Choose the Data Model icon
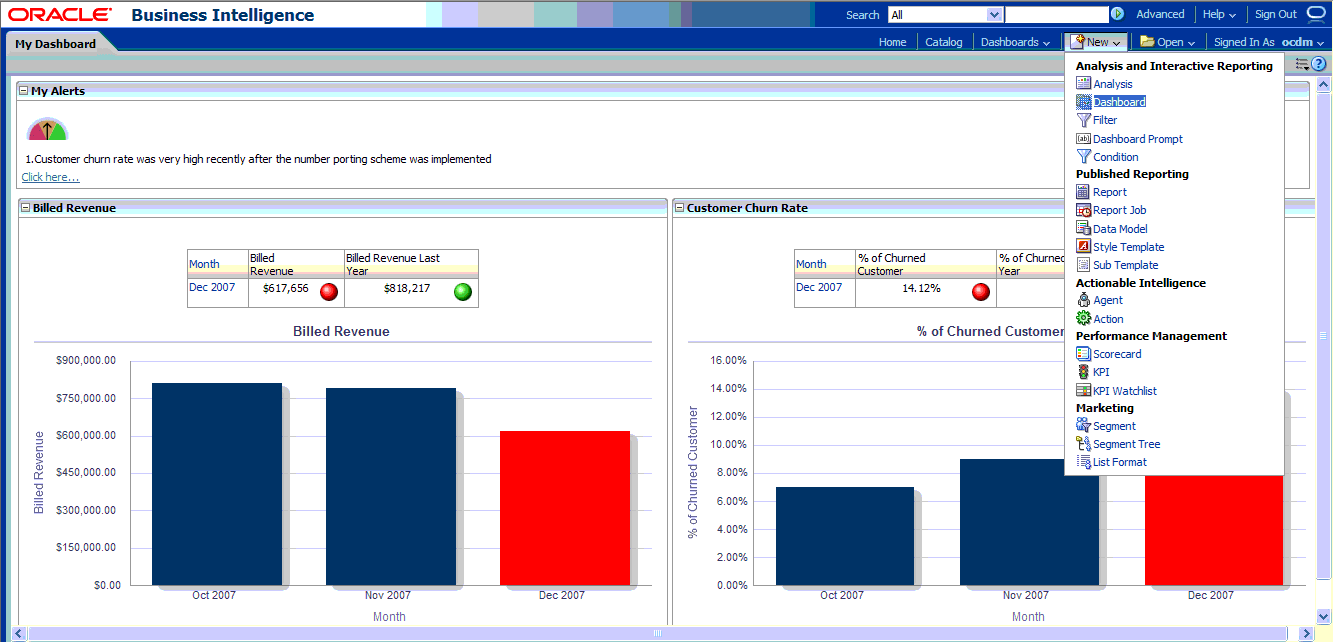Image resolution: width=1334 pixels, height=642 pixels. (1083, 229)
